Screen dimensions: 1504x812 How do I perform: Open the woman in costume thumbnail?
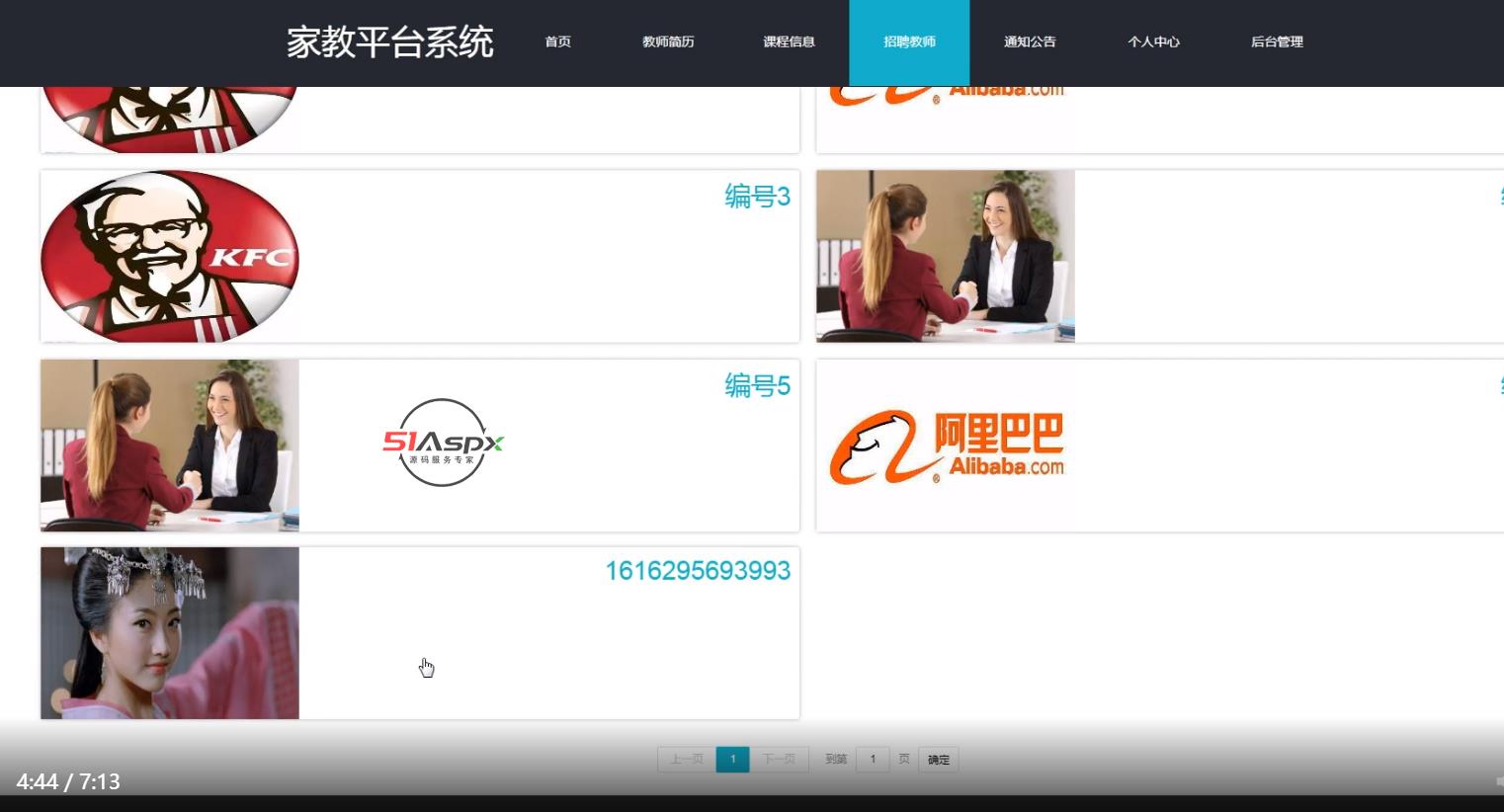click(x=170, y=633)
